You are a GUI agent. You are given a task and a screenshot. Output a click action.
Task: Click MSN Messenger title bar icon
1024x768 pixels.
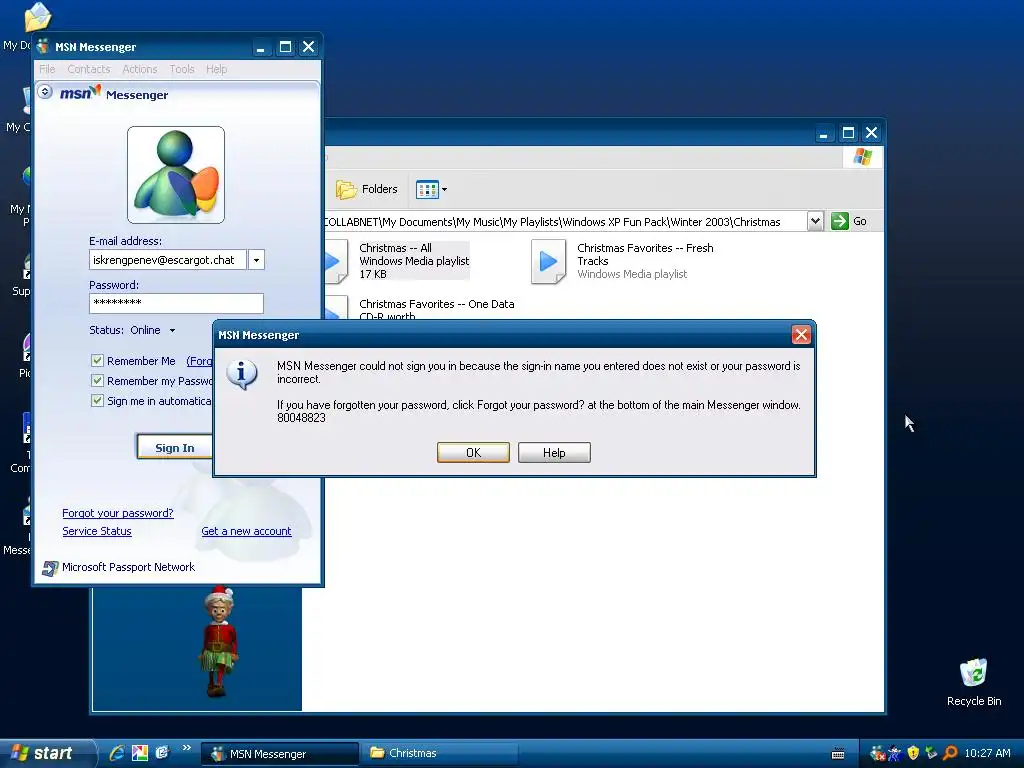[x=43, y=46]
